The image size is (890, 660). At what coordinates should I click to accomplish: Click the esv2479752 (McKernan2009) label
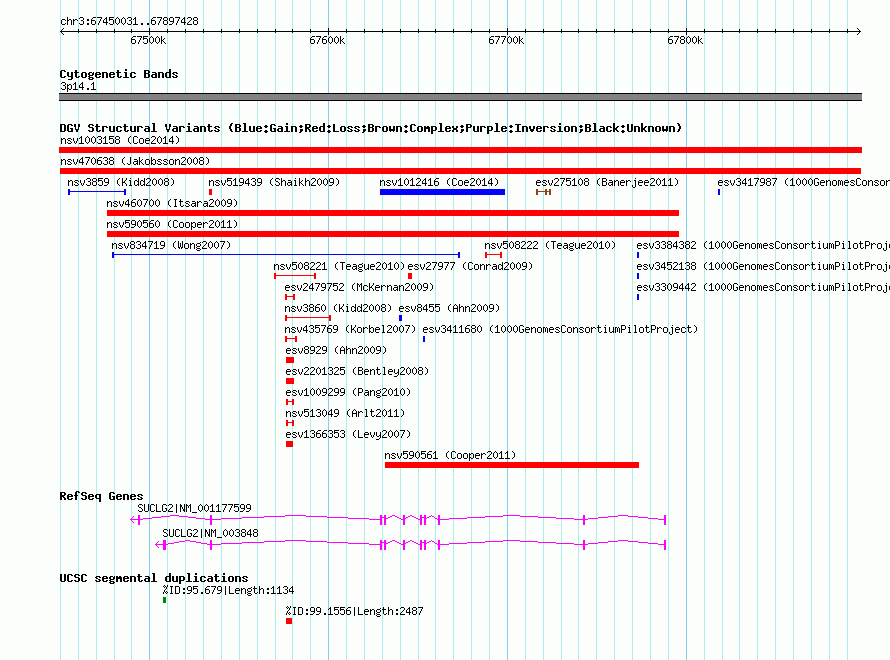click(x=359, y=287)
